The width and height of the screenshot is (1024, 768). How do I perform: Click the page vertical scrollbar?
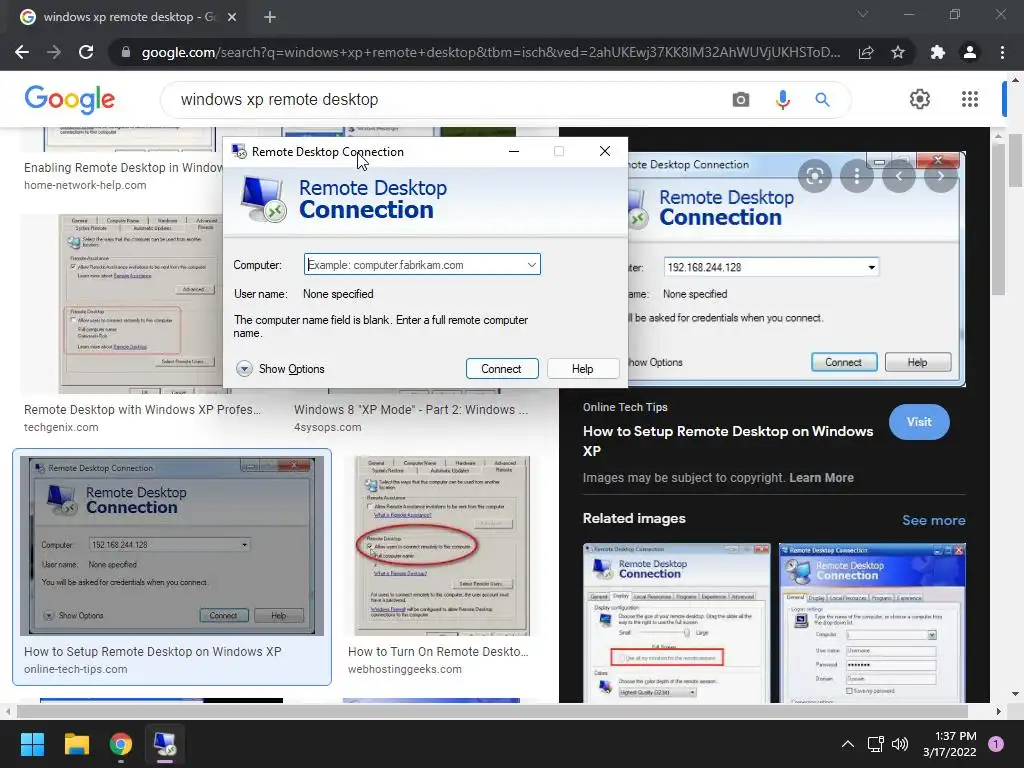pyautogui.click(x=1014, y=160)
